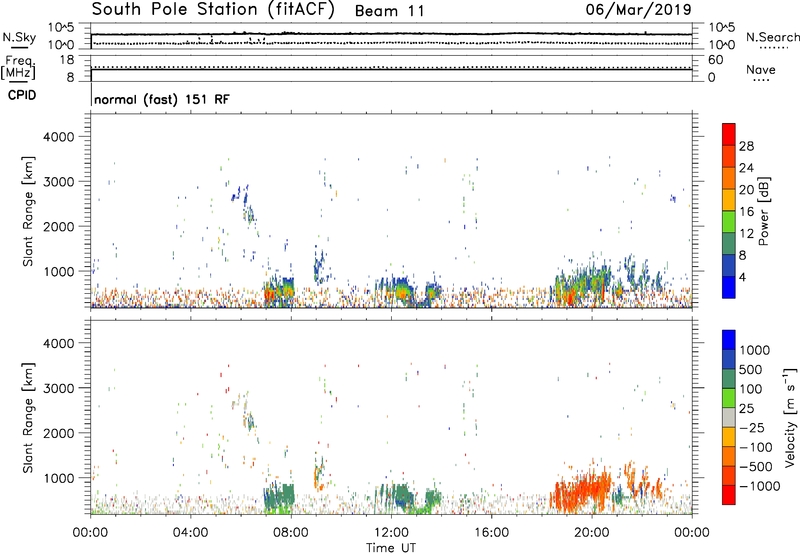Click the 'Beam 11' label
Viewport: 800px width, 554px height.
pyautogui.click(x=389, y=11)
